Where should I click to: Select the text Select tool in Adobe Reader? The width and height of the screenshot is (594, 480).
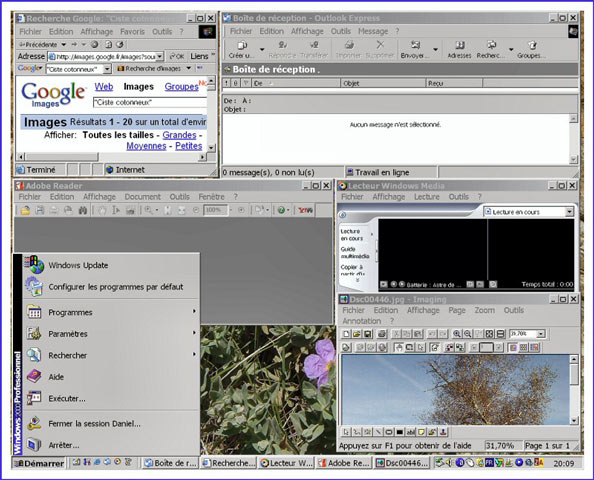pyautogui.click(x=116, y=210)
